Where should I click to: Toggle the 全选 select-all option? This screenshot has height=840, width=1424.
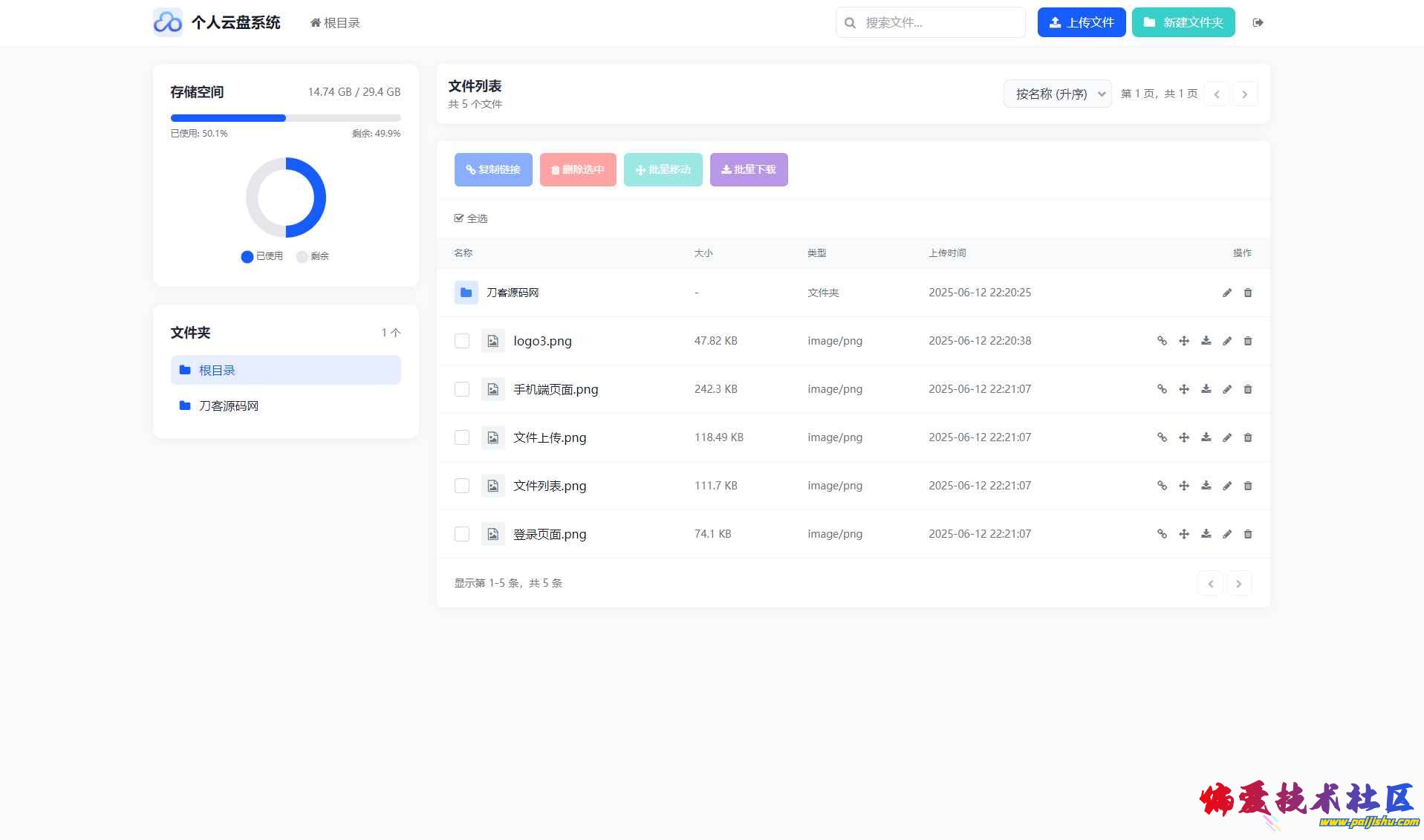[x=470, y=218]
